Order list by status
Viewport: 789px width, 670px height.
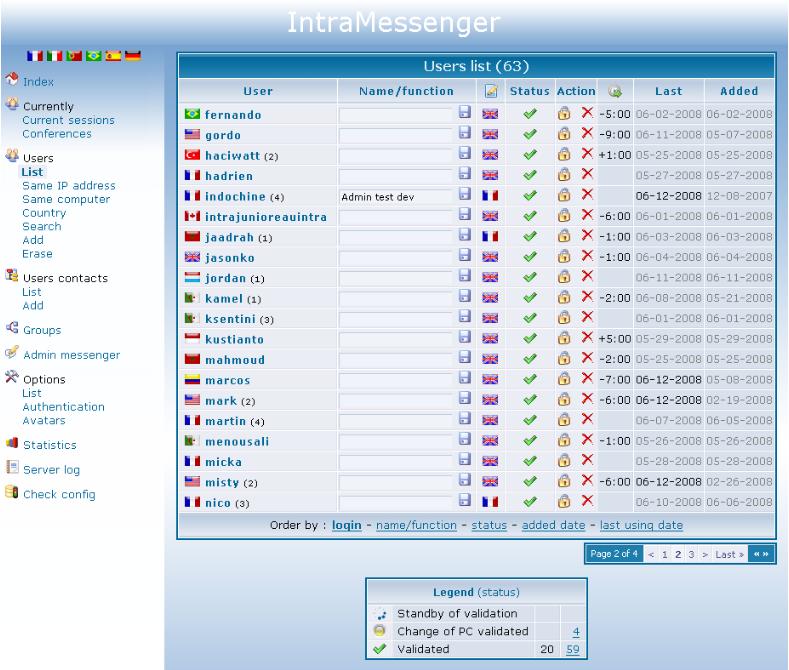pyautogui.click(x=489, y=525)
